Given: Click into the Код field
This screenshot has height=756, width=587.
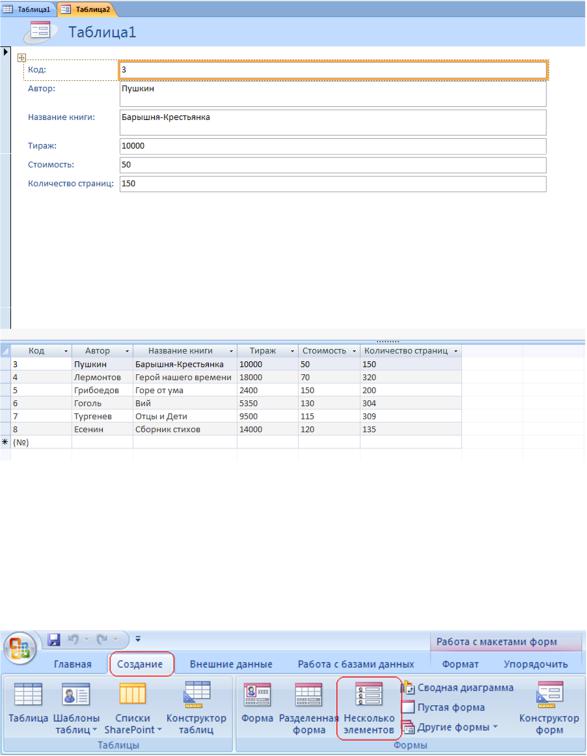Looking at the screenshot, I should (x=333, y=69).
